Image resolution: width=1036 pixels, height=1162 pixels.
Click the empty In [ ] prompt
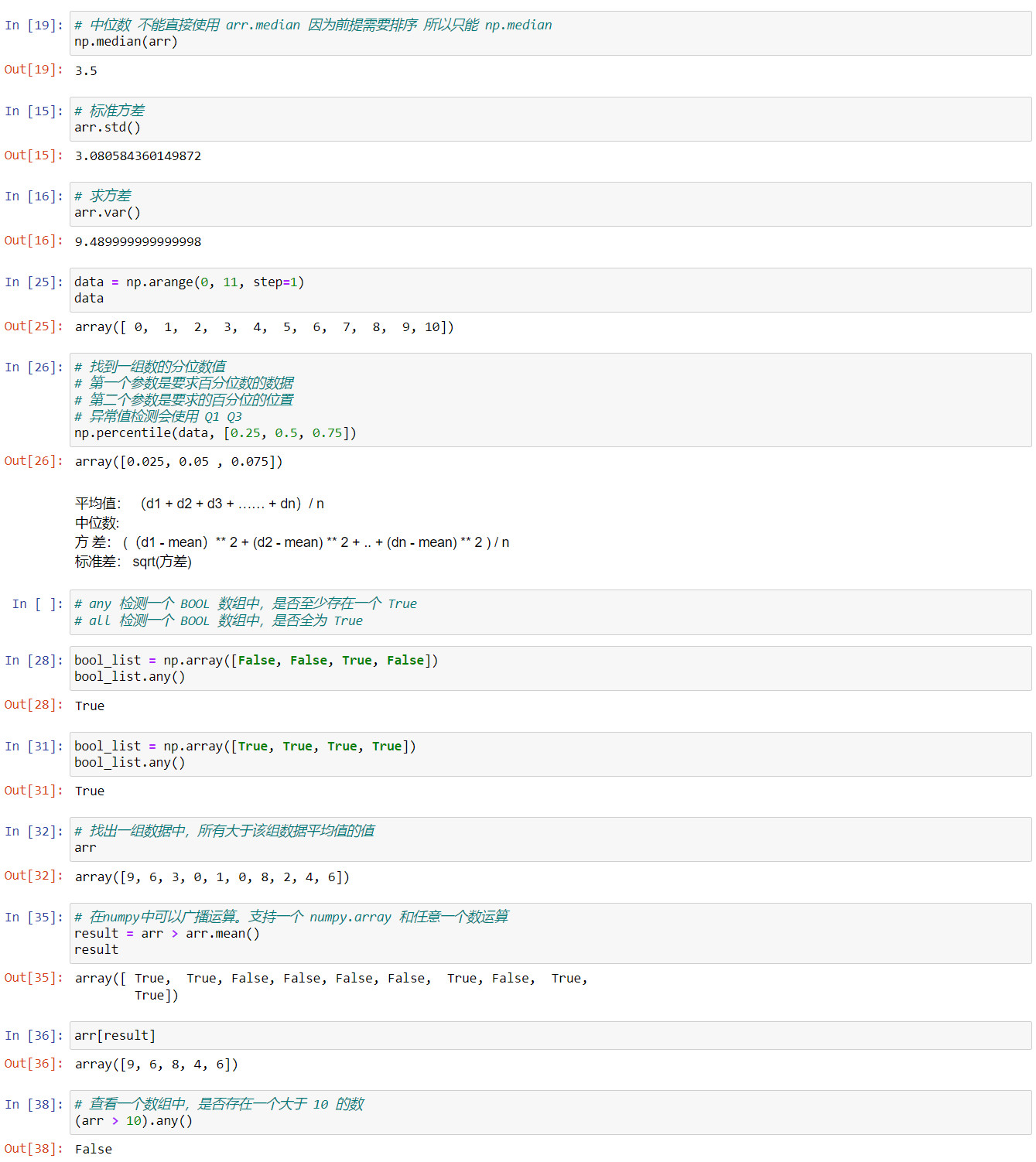pos(37,604)
